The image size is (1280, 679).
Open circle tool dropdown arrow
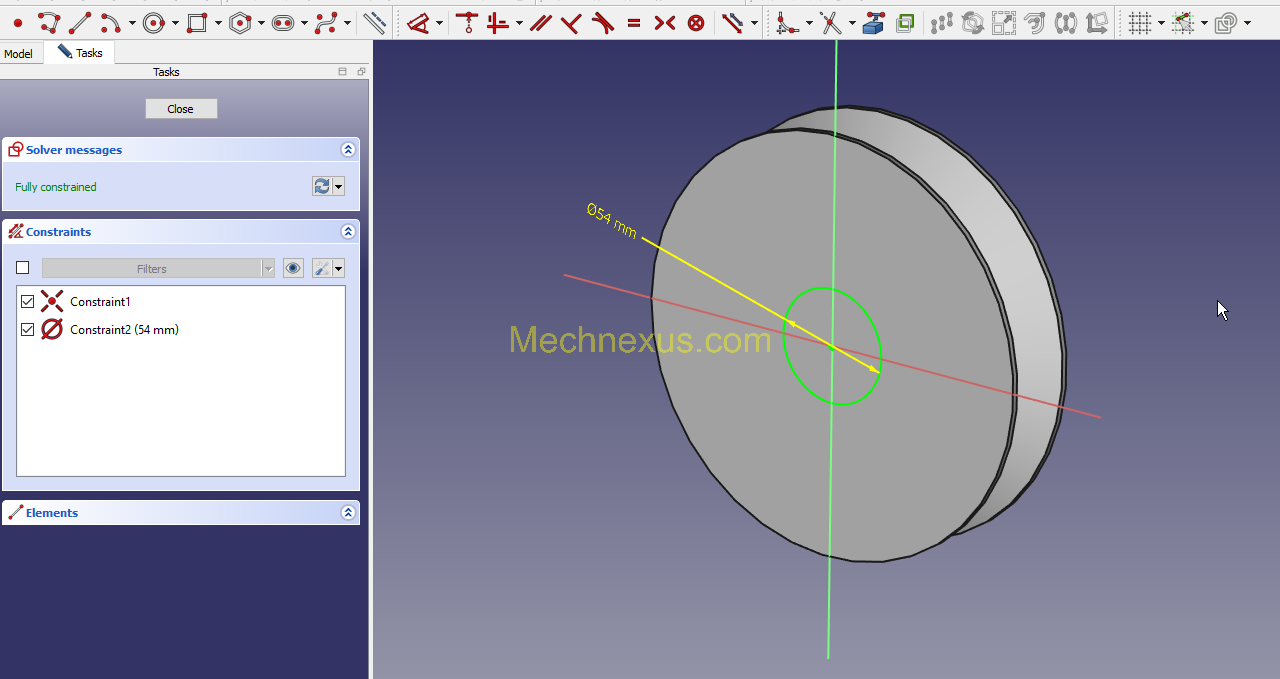click(x=175, y=23)
